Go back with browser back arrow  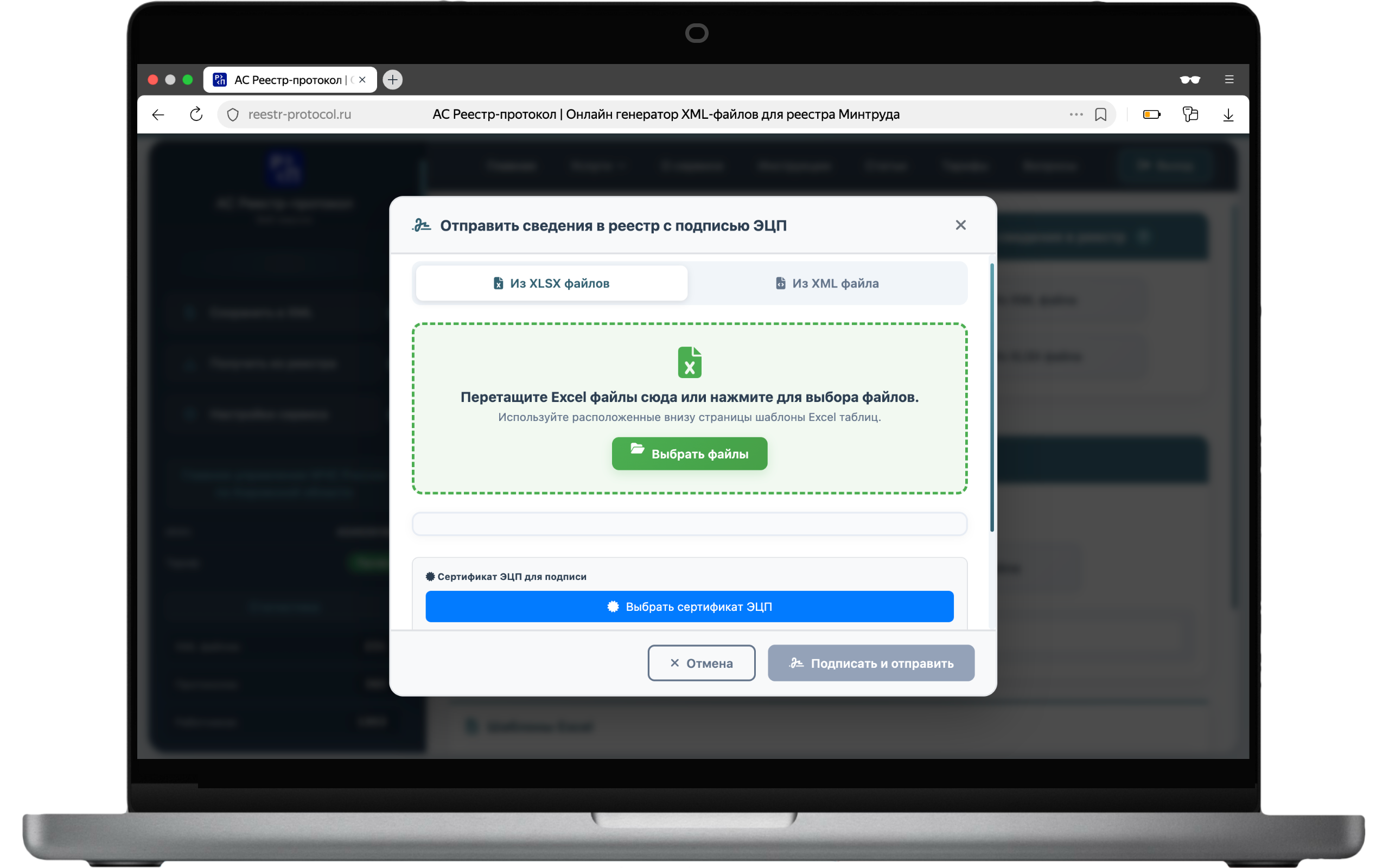pos(158,115)
